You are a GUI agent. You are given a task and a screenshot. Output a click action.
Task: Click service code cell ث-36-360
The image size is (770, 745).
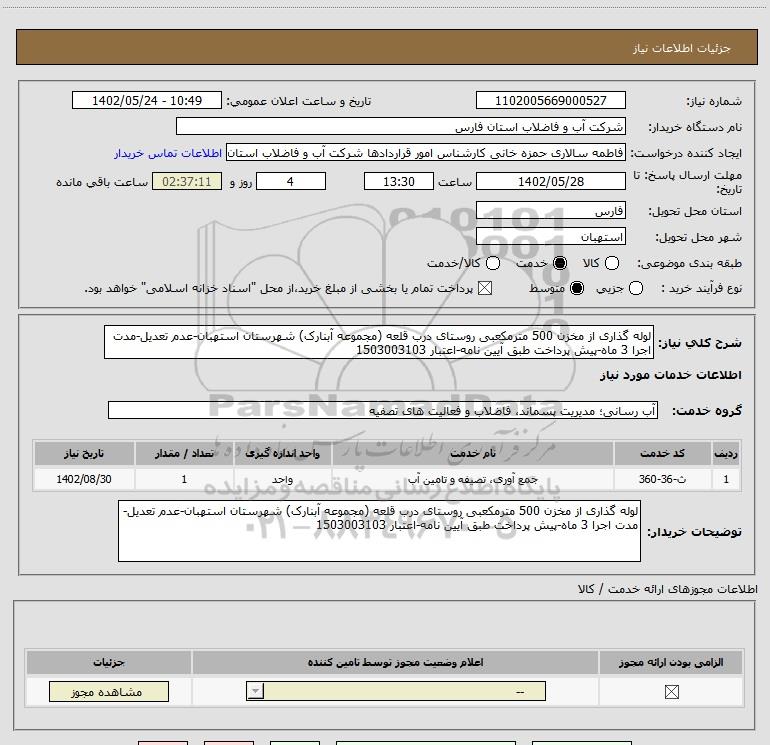click(662, 479)
